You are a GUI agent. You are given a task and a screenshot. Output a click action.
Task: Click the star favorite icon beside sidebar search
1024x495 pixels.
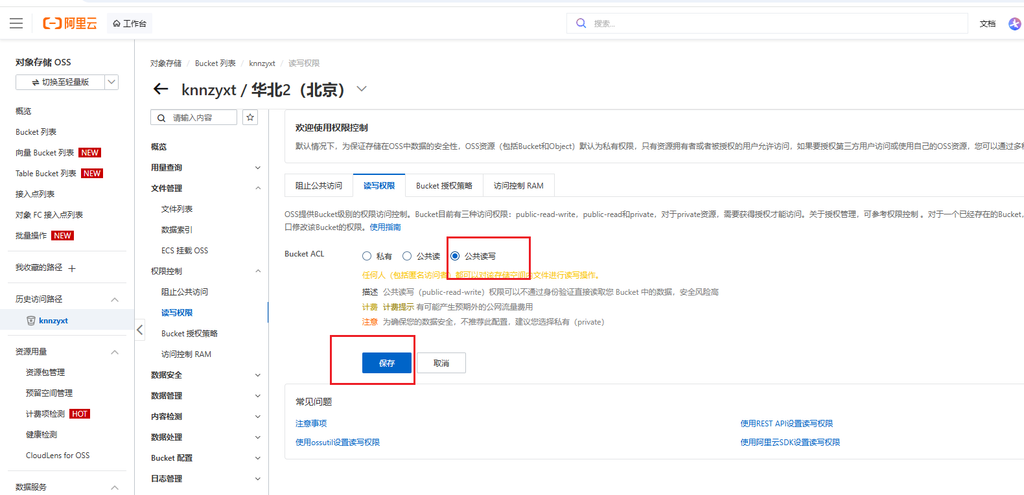(249, 117)
